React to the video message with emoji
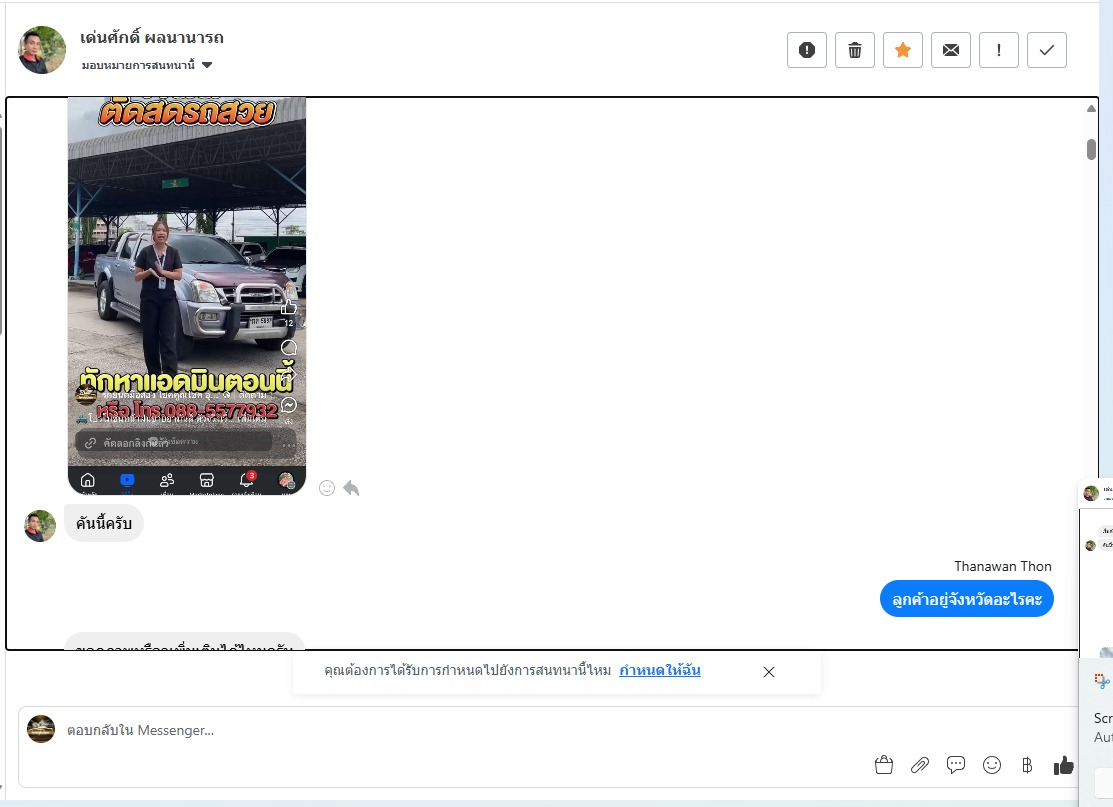This screenshot has width=1113, height=807. click(327, 488)
